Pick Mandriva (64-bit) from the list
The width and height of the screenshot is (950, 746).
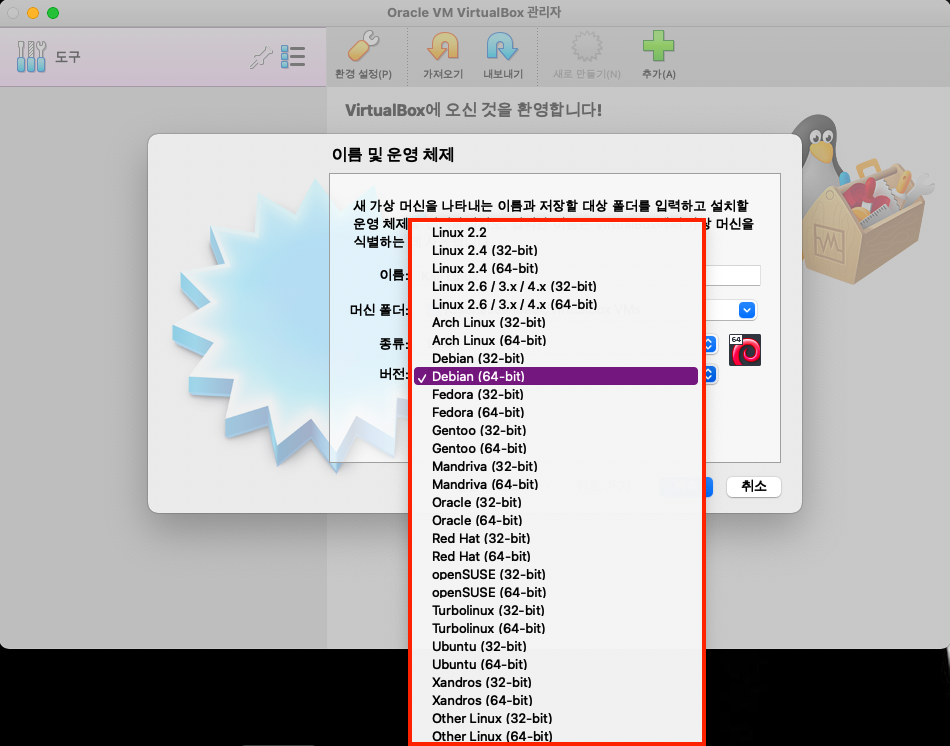[x=556, y=484]
